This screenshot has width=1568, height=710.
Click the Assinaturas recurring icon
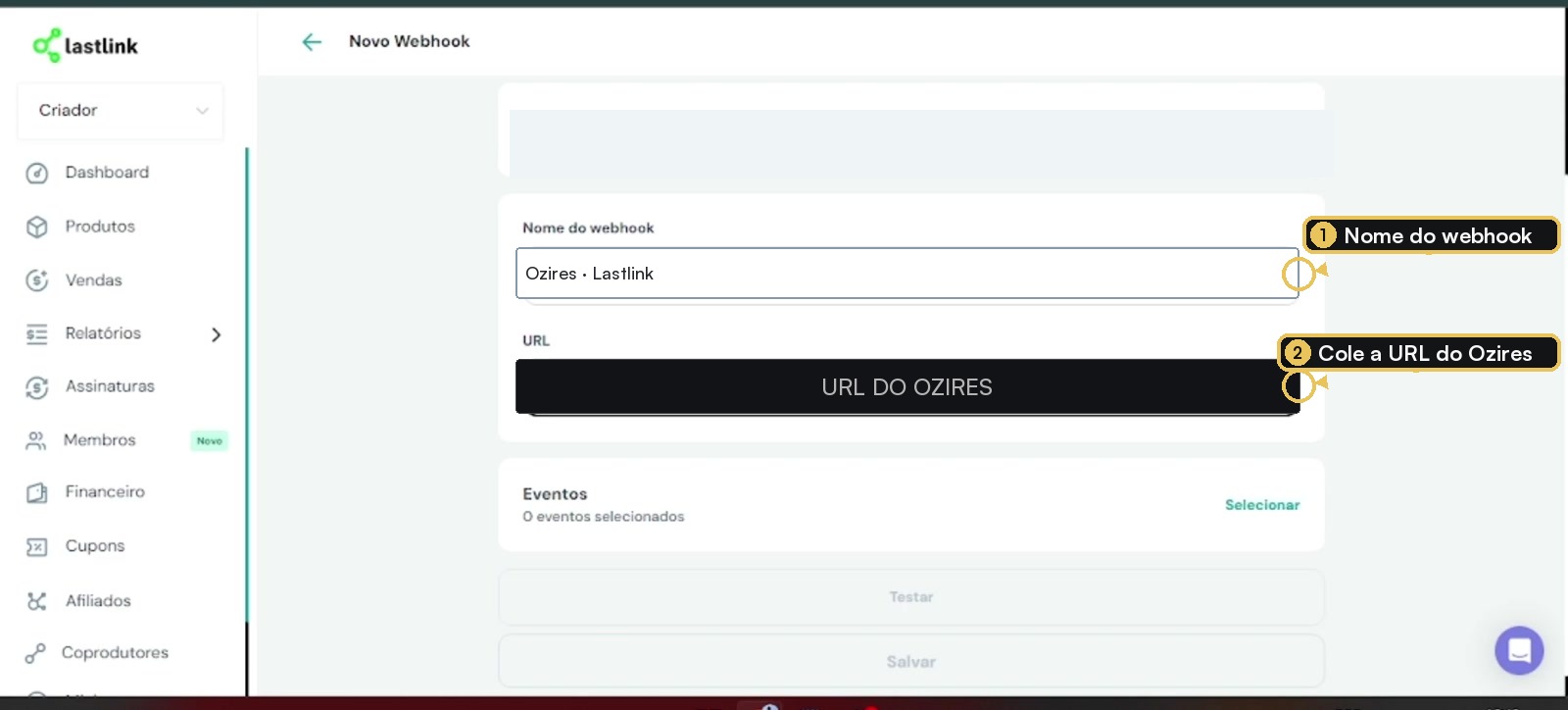pos(37,387)
